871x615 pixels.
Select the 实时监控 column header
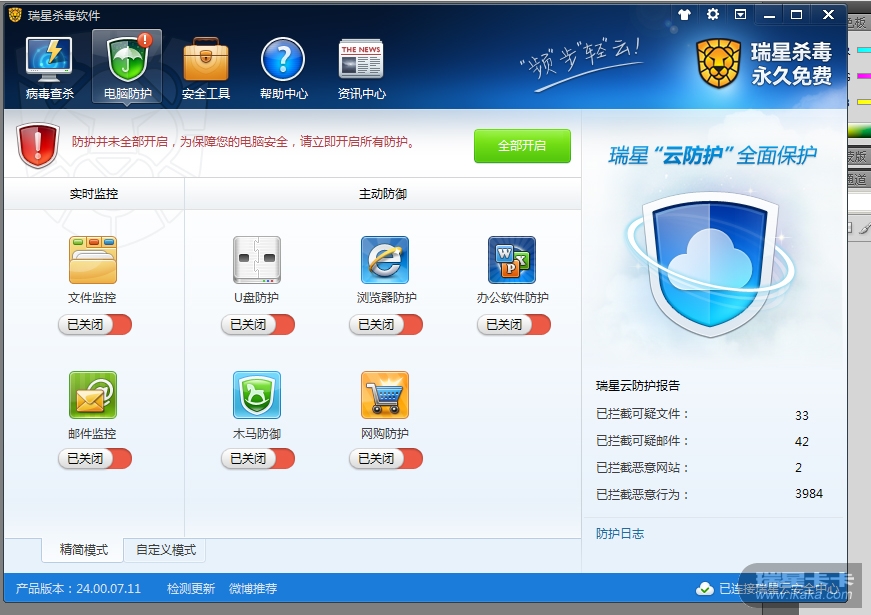[x=94, y=194]
